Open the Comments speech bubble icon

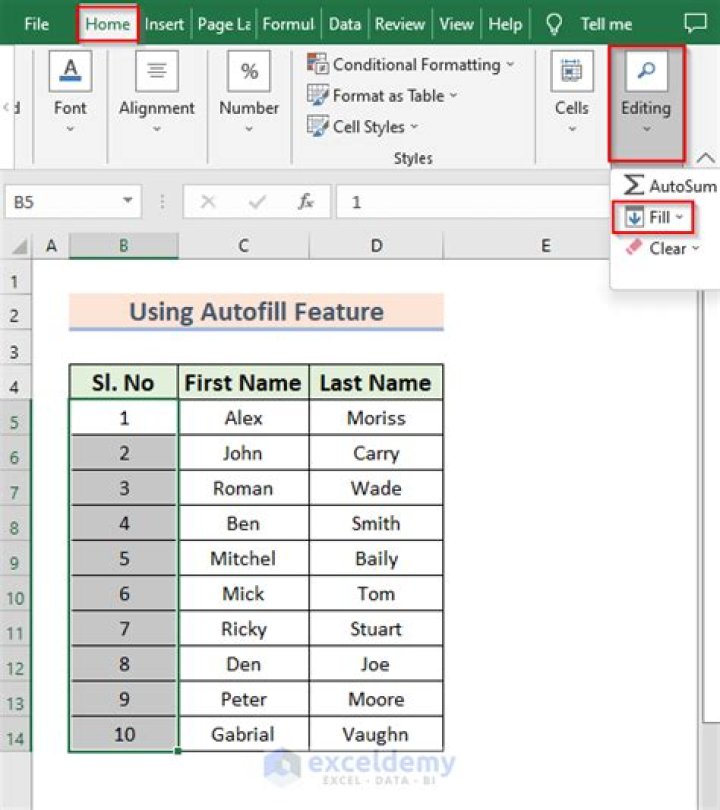coord(695,23)
